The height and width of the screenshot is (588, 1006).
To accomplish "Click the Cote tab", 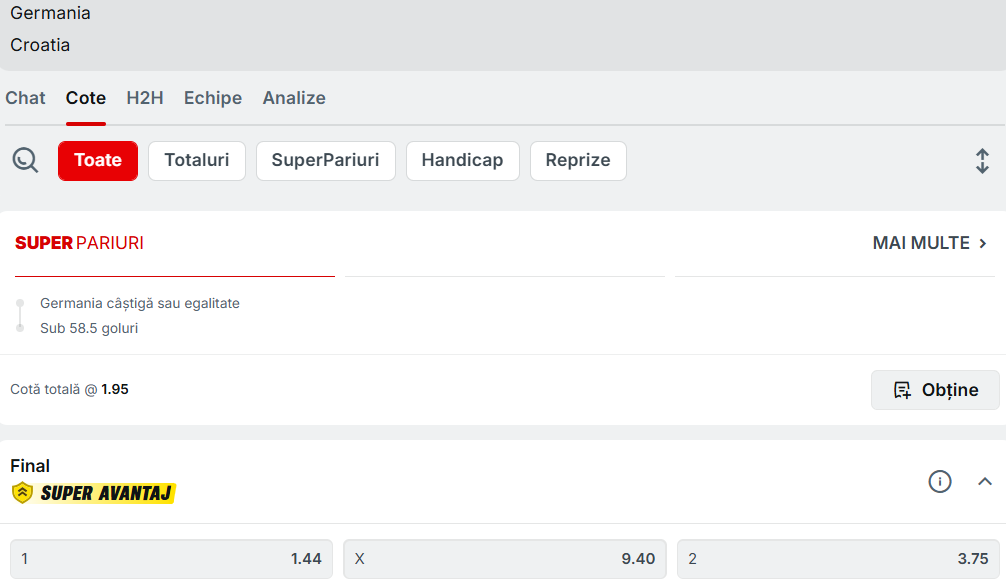I will (86, 98).
